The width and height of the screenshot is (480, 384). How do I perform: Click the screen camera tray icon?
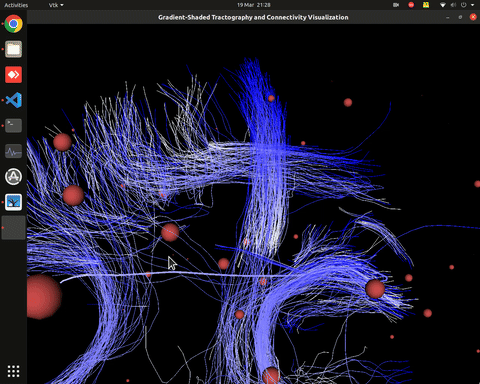(x=396, y=5)
